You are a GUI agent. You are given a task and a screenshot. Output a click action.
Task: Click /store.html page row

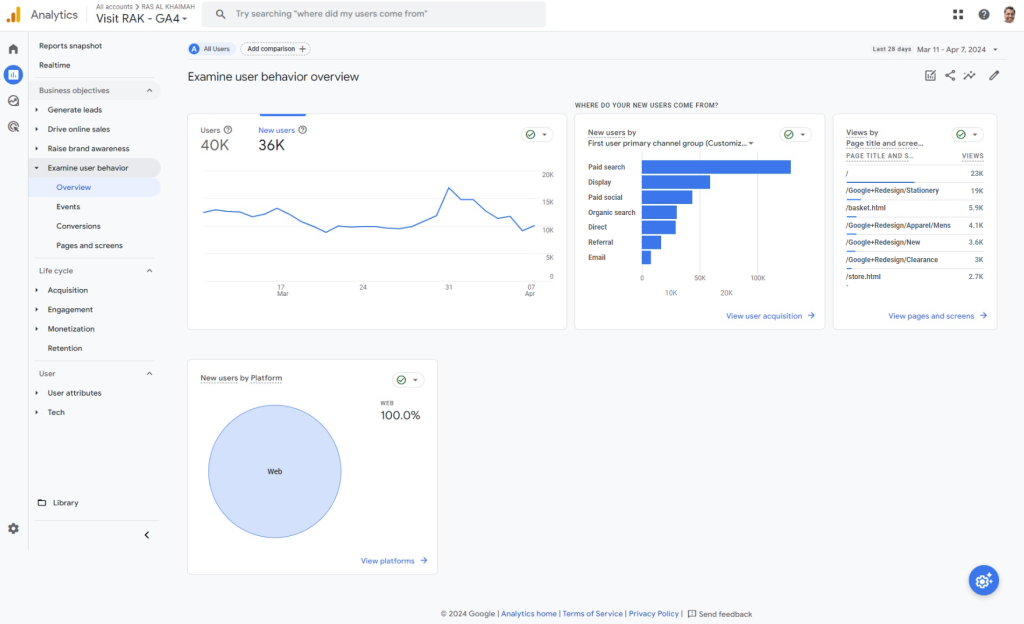[914, 277]
